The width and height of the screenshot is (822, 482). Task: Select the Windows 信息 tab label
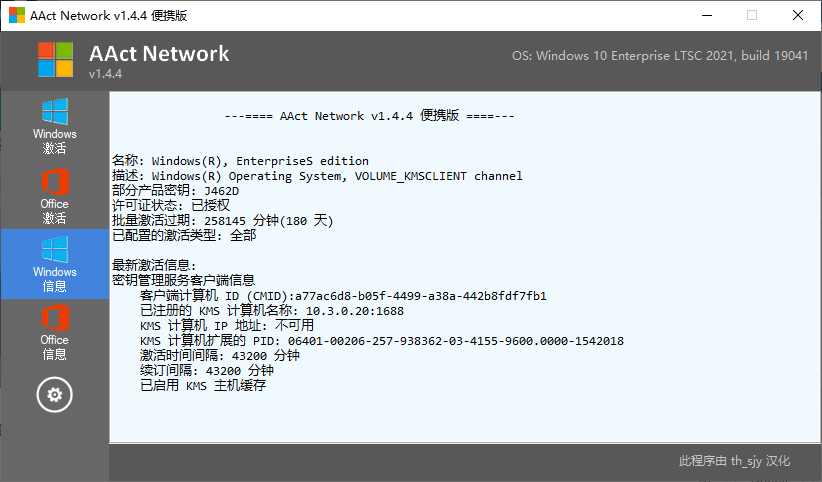tap(54, 279)
